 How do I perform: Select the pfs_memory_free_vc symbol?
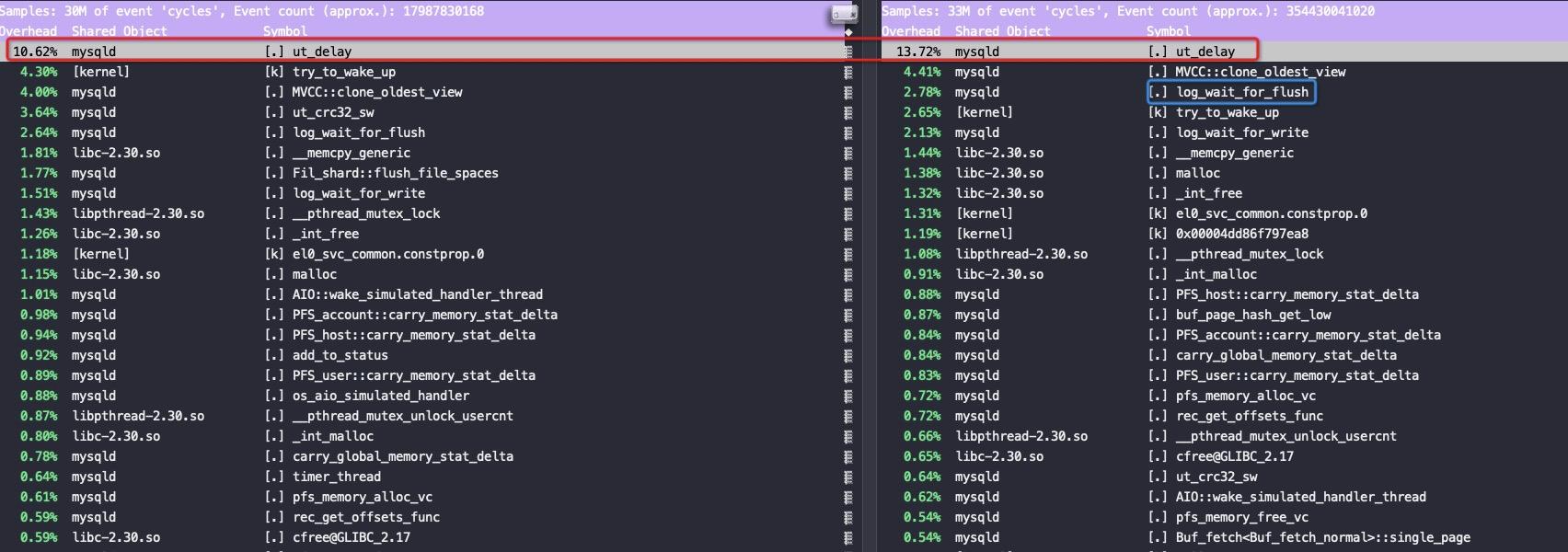point(1242,517)
